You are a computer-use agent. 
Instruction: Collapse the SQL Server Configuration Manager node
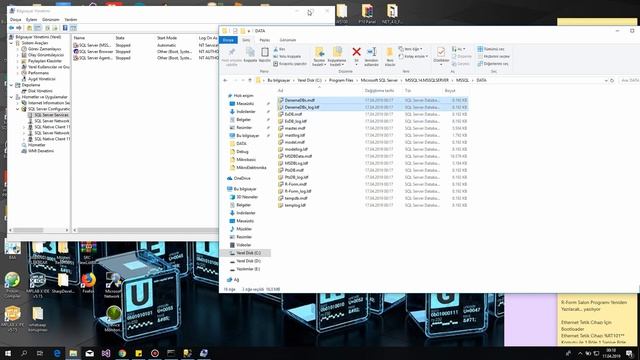18,109
